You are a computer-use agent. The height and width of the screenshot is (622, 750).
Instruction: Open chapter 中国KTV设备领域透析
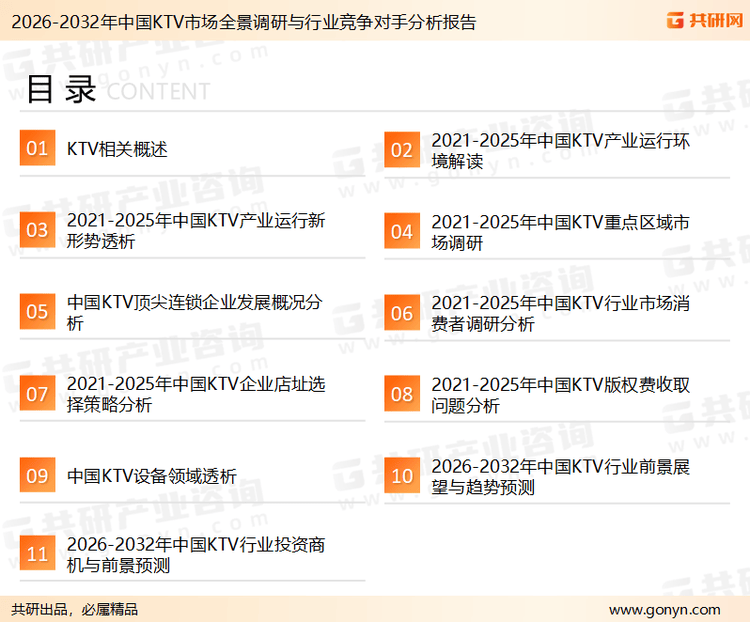tap(152, 476)
